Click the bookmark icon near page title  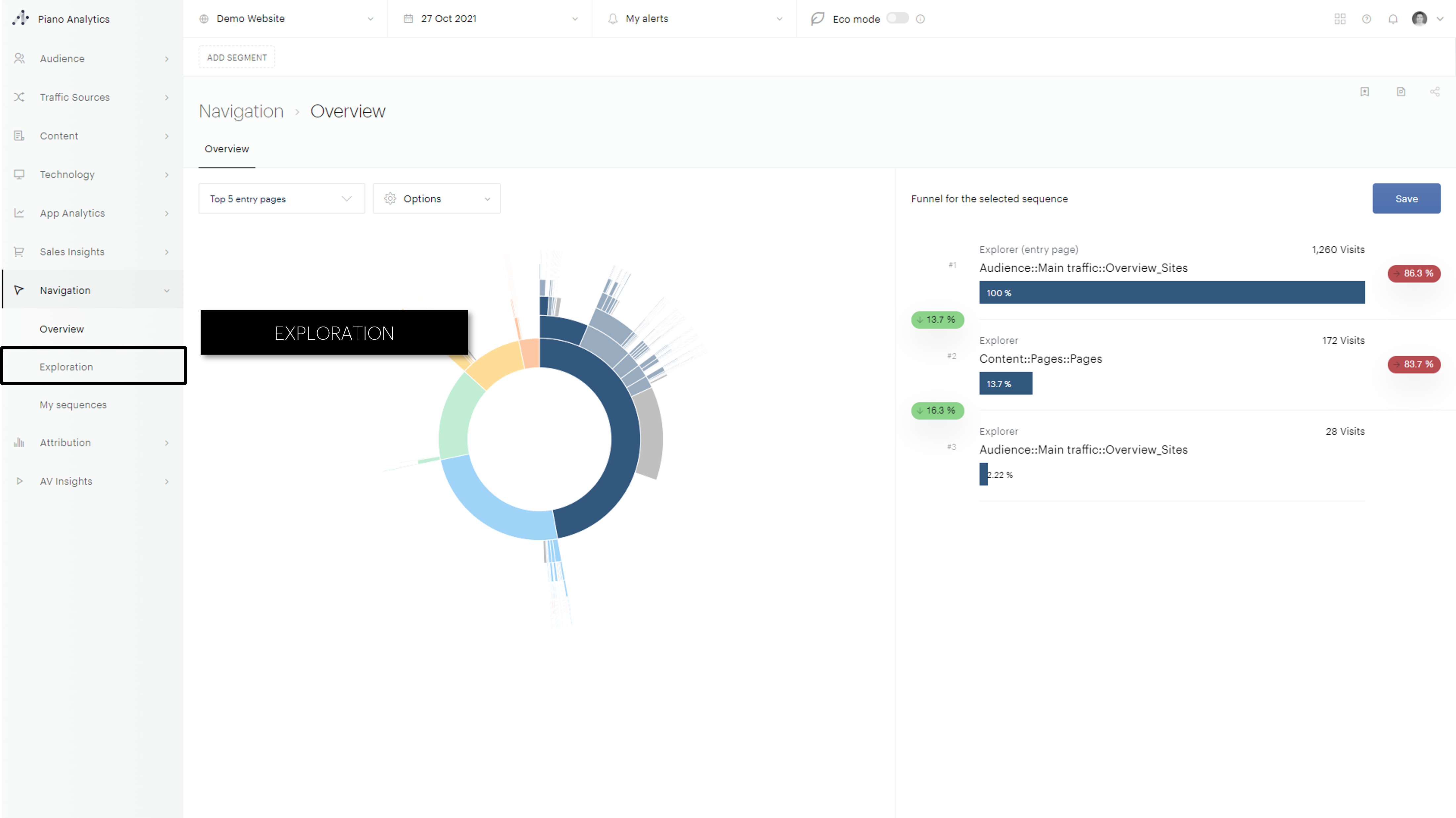(1364, 92)
